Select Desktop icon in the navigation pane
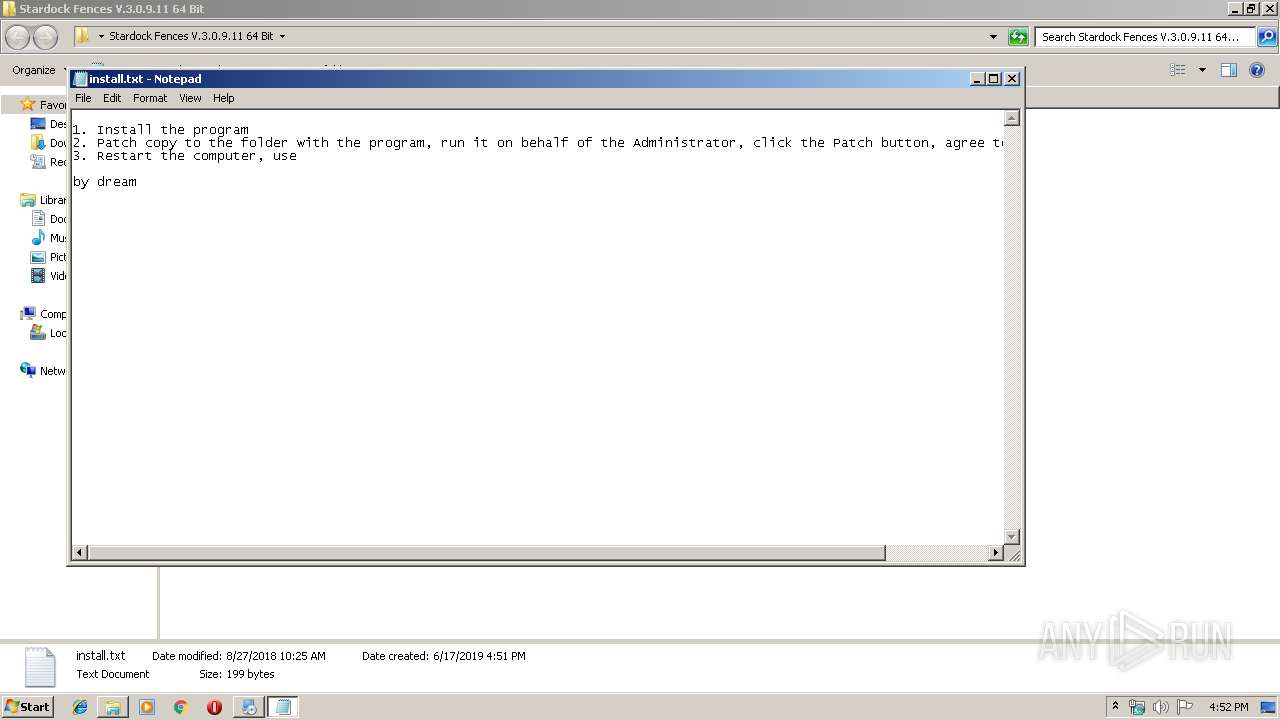Viewport: 1280px width, 720px height. click(x=38, y=124)
